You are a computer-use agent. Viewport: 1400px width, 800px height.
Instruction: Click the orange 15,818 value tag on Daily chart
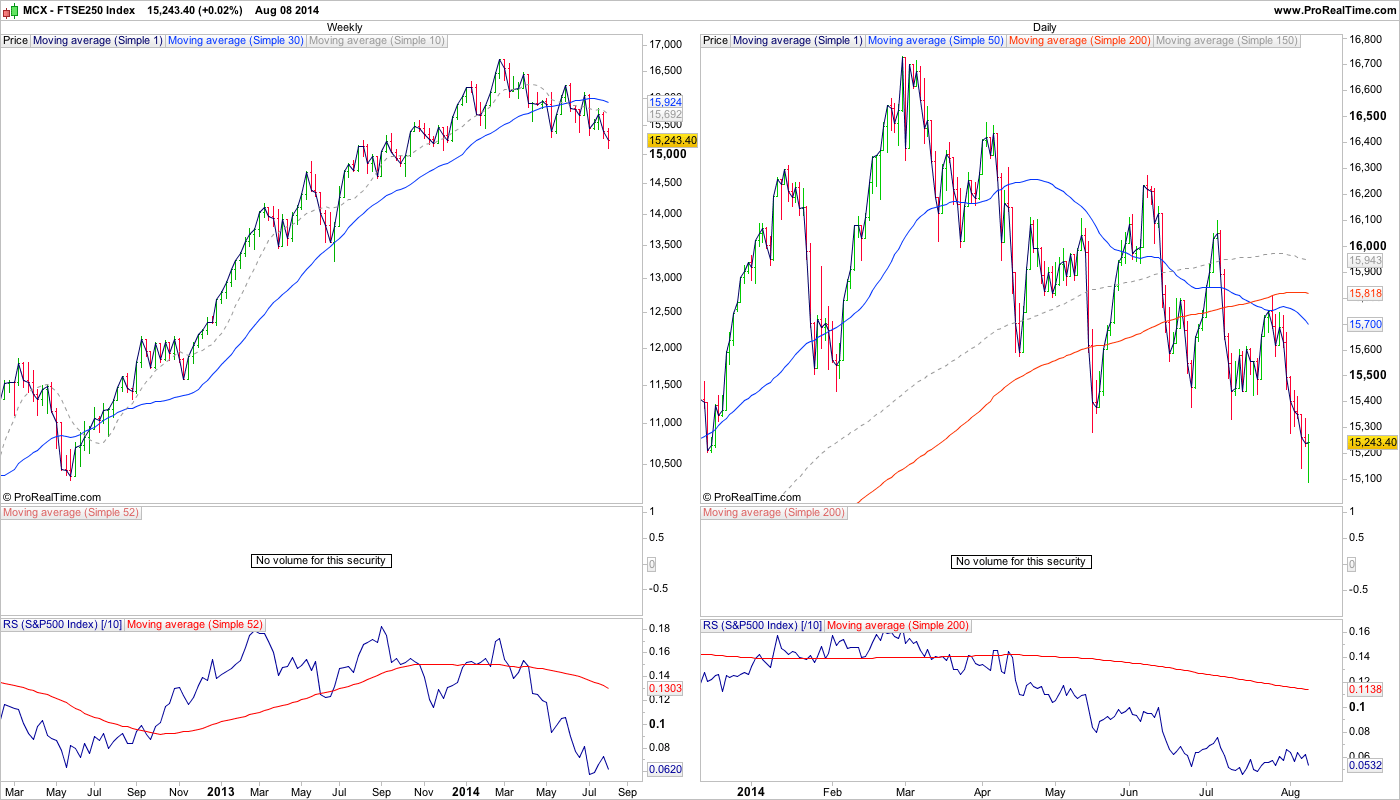(x=1365, y=293)
